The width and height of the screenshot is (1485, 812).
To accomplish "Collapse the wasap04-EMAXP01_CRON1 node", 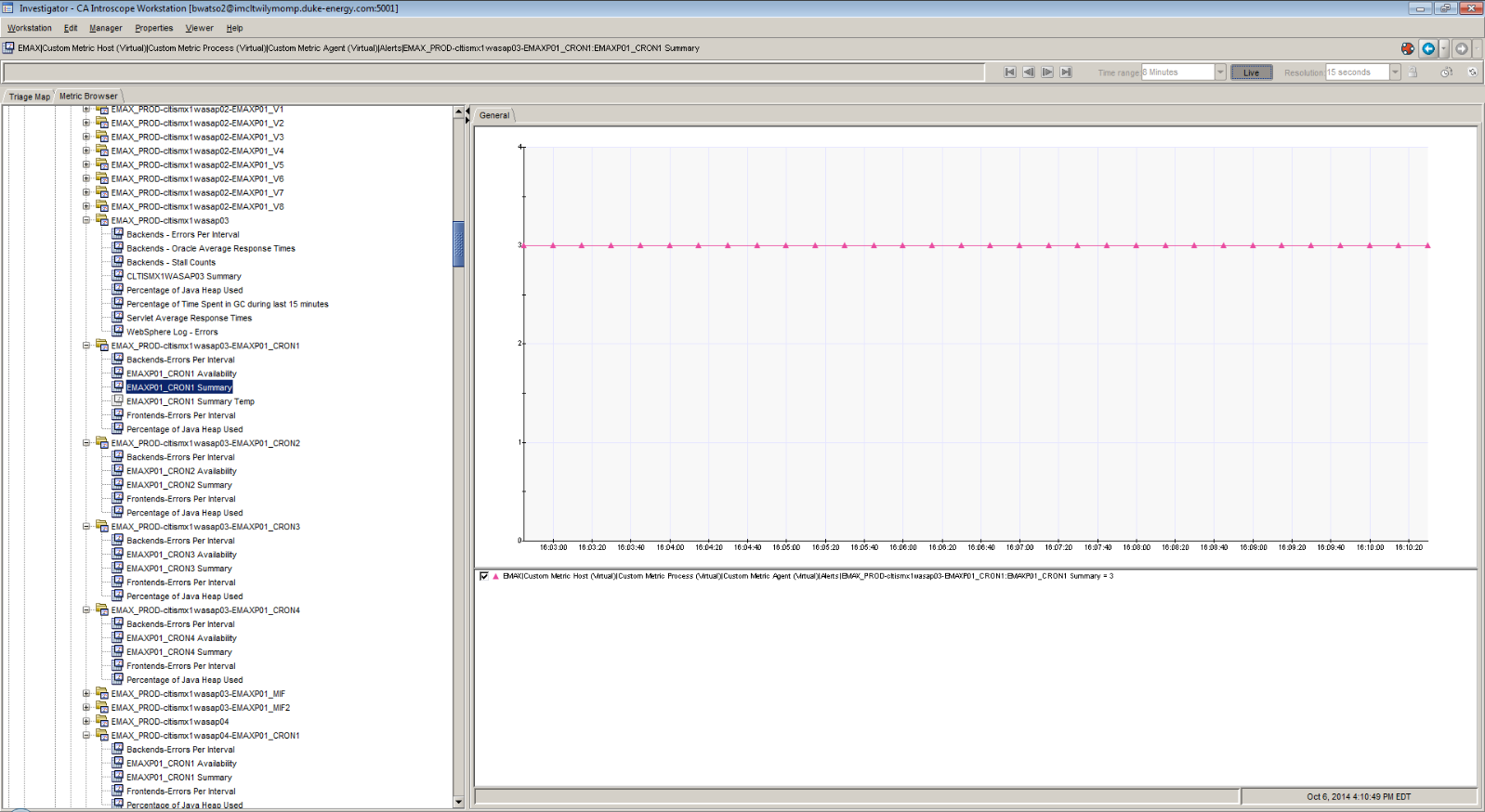I will [86, 735].
